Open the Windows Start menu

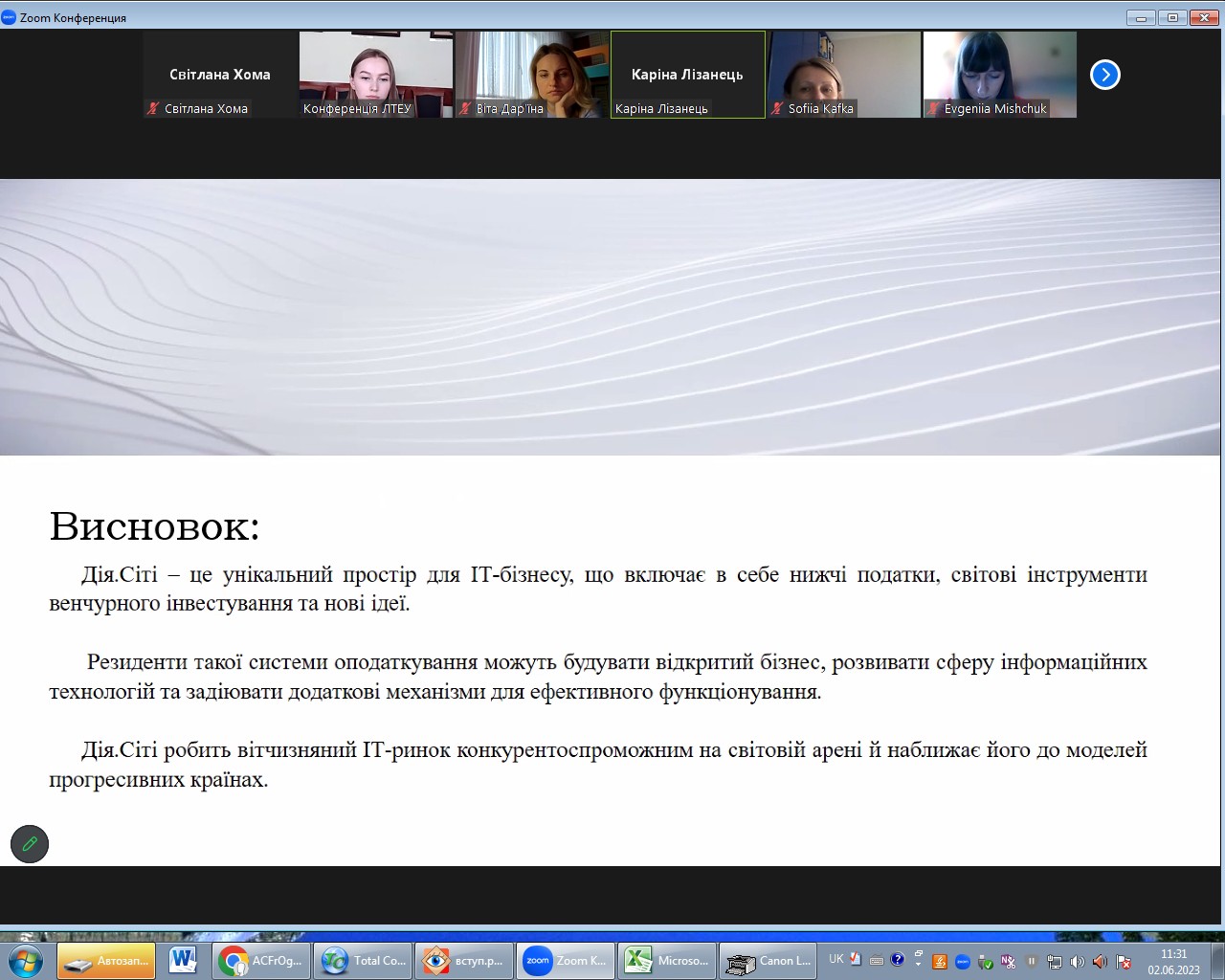pos(25,960)
